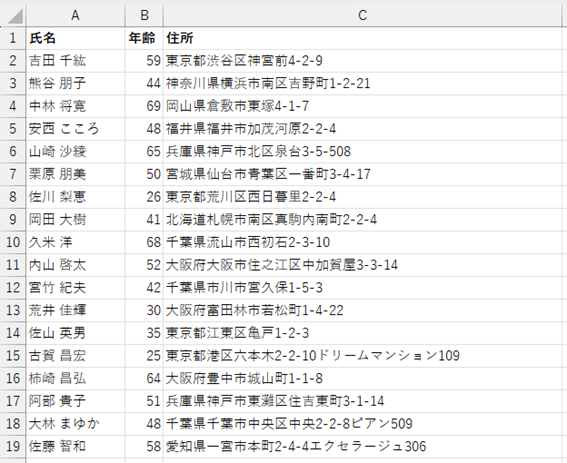Select age cell 25 for 古賀 昌宏
The height and width of the screenshot is (463, 567).
click(144, 356)
